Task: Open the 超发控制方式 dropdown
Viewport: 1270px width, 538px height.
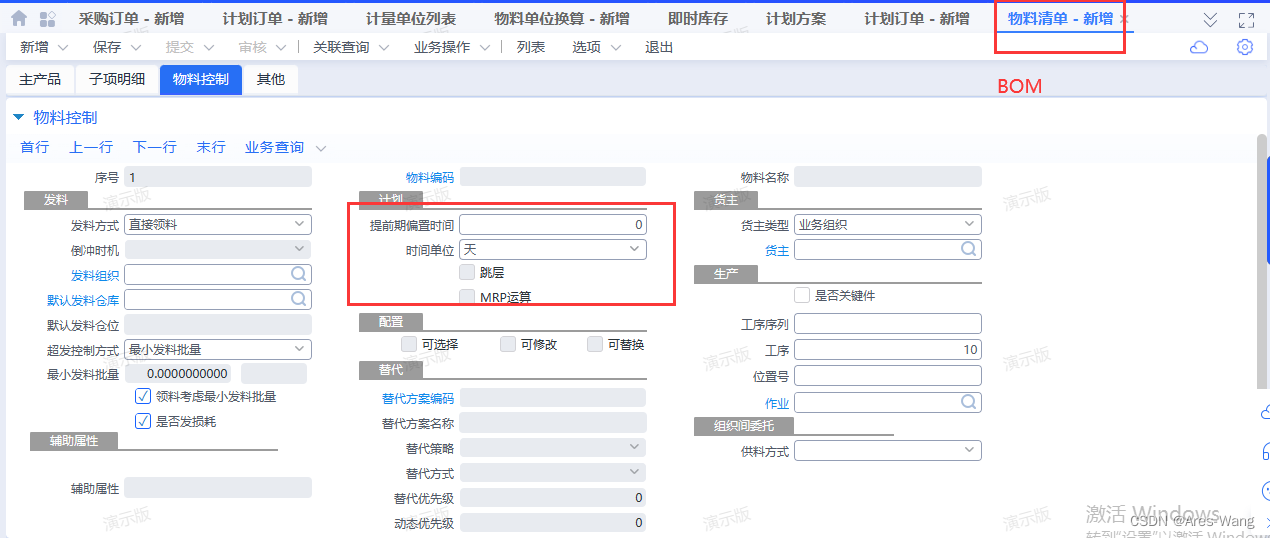Action: click(218, 349)
